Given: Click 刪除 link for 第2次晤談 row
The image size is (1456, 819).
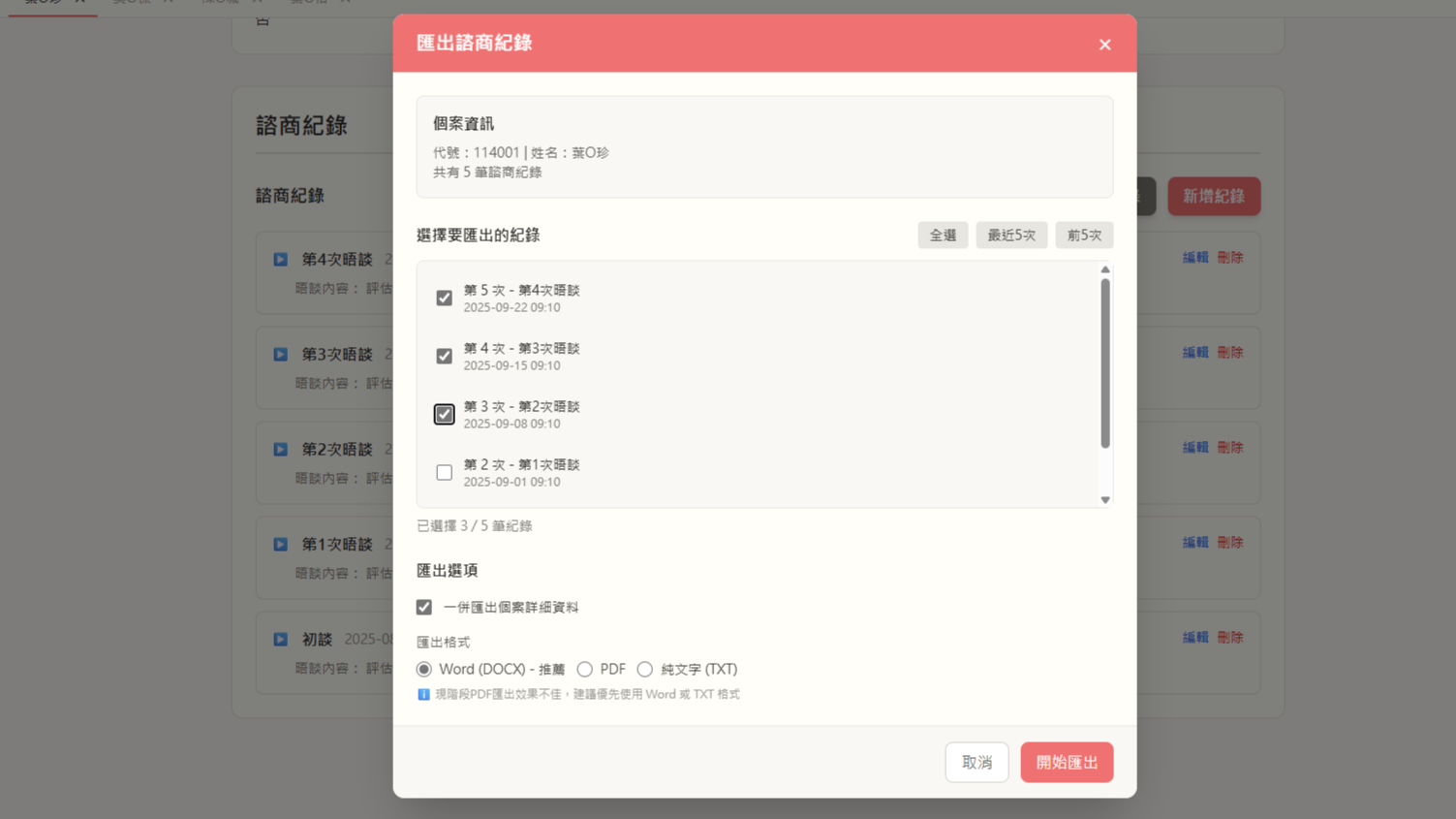Looking at the screenshot, I should [x=1230, y=448].
